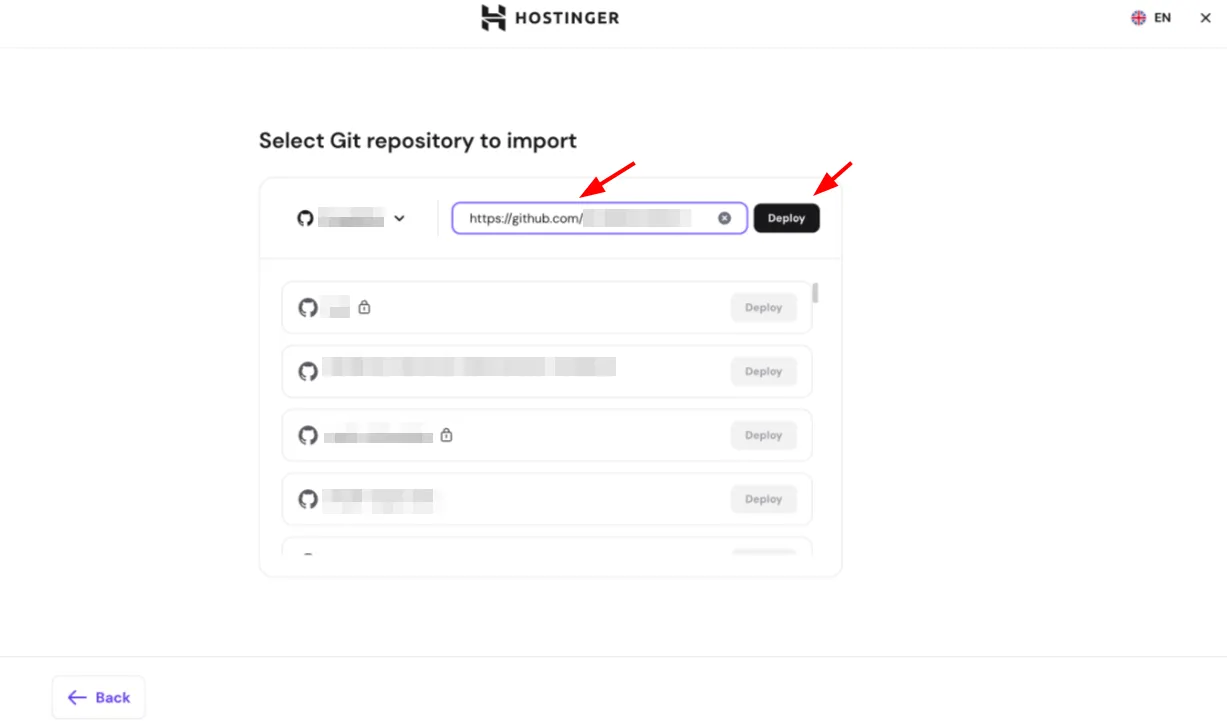Click GitHub icon of first repository row

coord(308,308)
